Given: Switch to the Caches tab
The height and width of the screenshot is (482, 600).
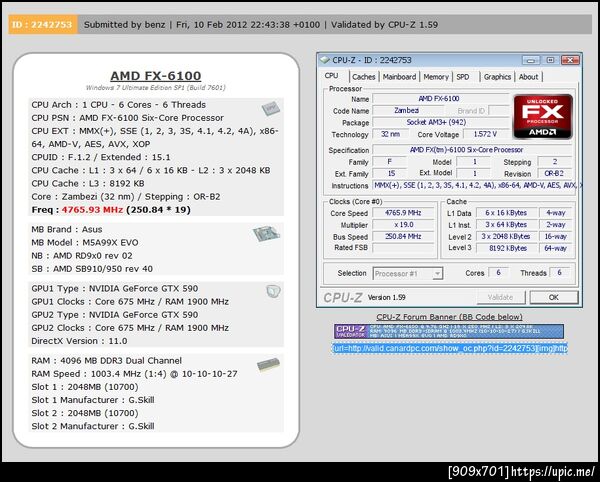Looking at the screenshot, I should click(x=364, y=77).
